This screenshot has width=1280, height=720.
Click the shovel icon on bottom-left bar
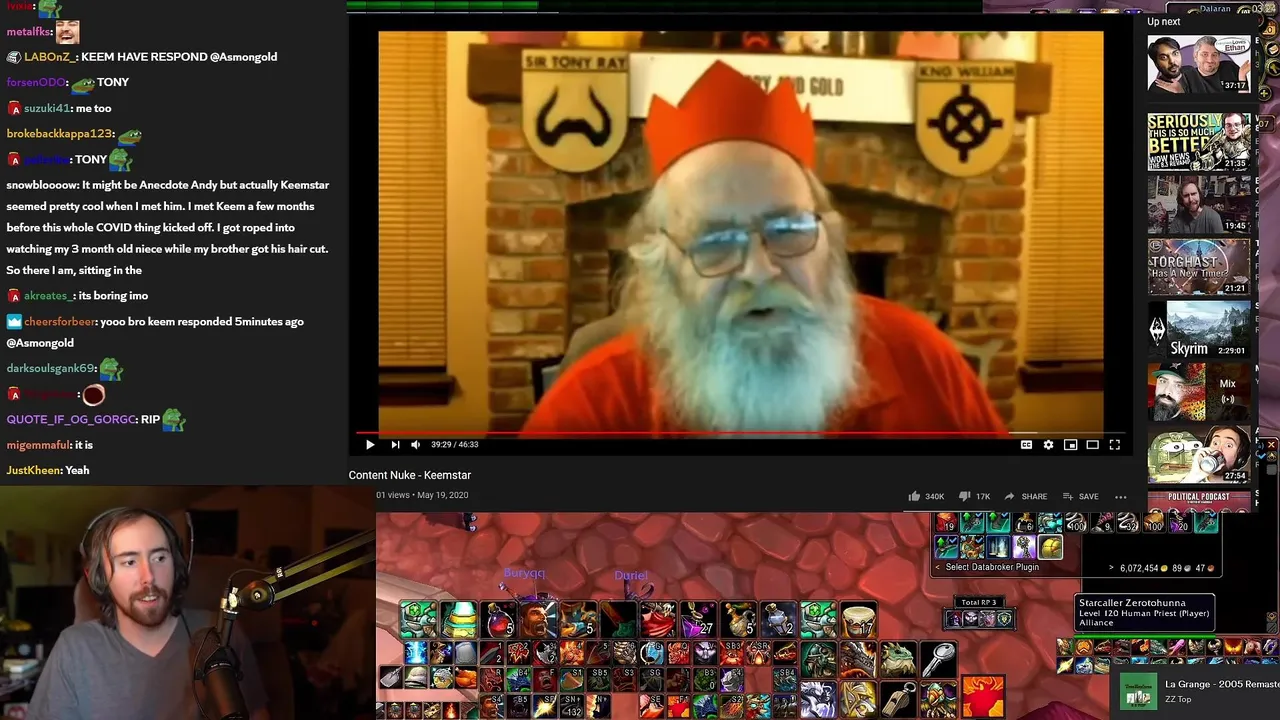click(x=392, y=679)
